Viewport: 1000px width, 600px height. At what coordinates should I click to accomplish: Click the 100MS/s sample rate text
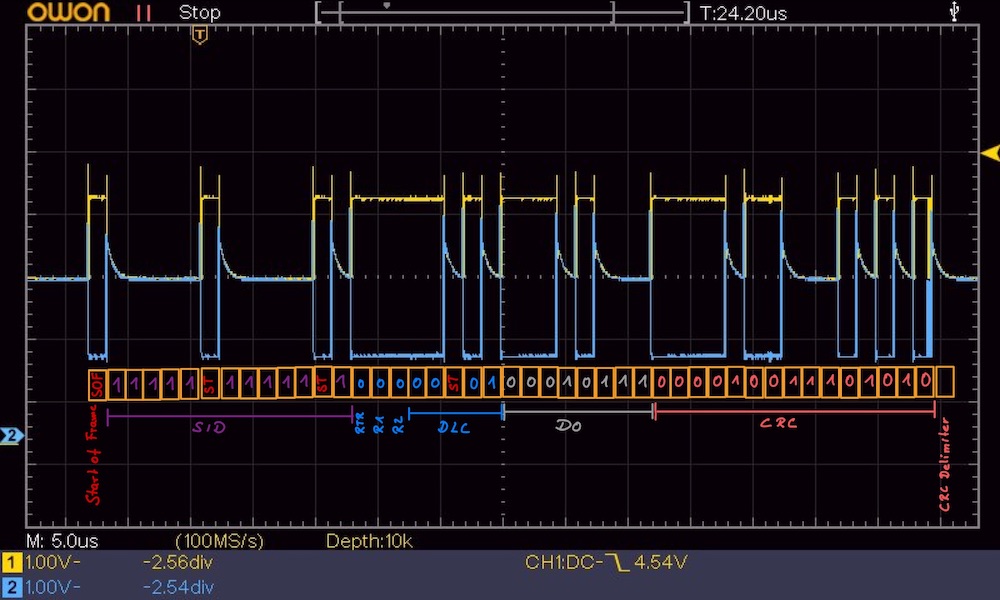tap(219, 541)
